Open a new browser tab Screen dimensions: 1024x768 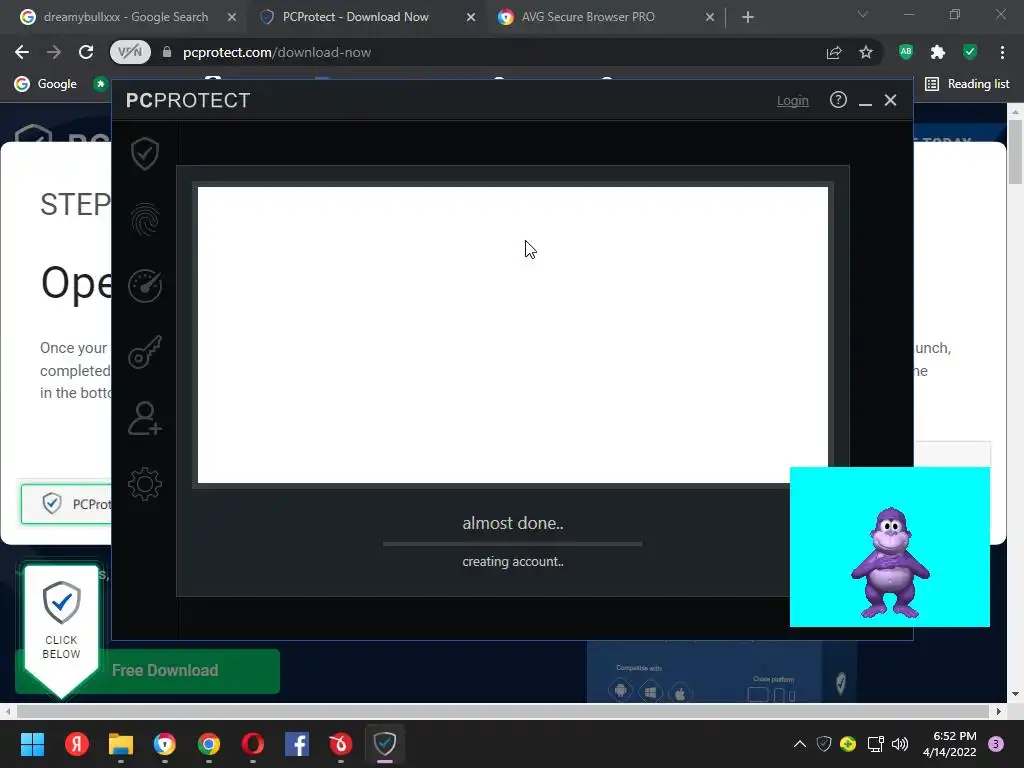click(748, 17)
